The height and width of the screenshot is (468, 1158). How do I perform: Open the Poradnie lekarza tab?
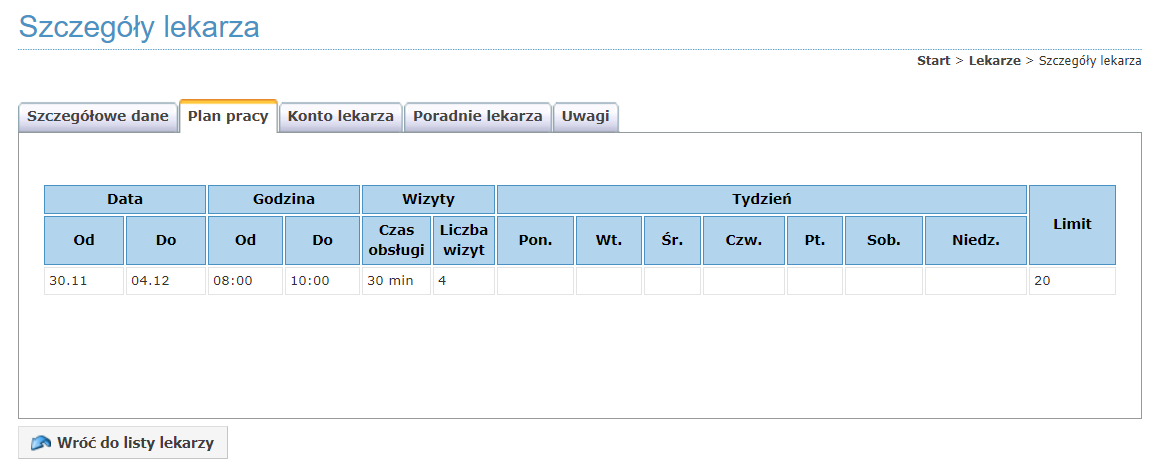click(x=477, y=116)
